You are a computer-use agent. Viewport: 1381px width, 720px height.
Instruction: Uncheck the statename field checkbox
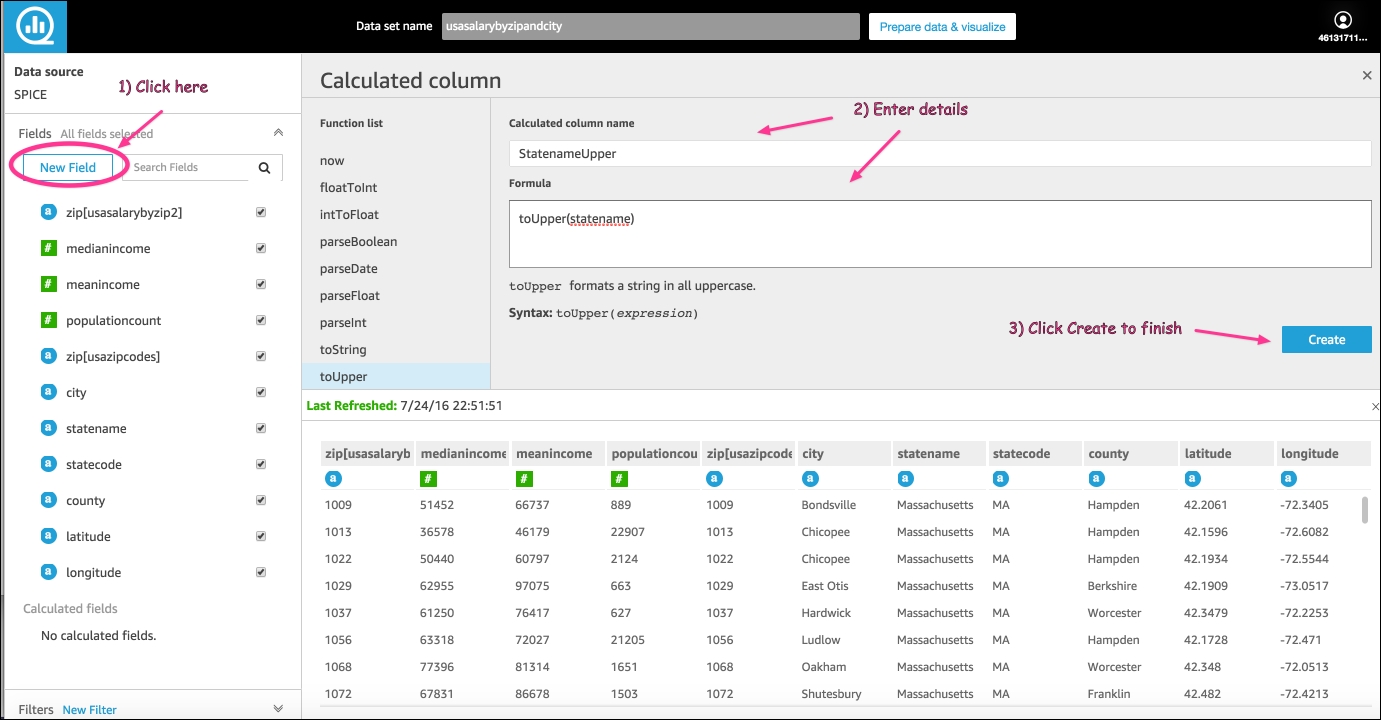coord(261,428)
